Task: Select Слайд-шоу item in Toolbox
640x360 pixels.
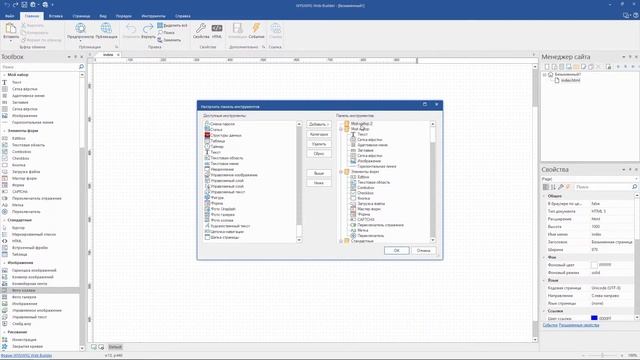Action: [21, 324]
